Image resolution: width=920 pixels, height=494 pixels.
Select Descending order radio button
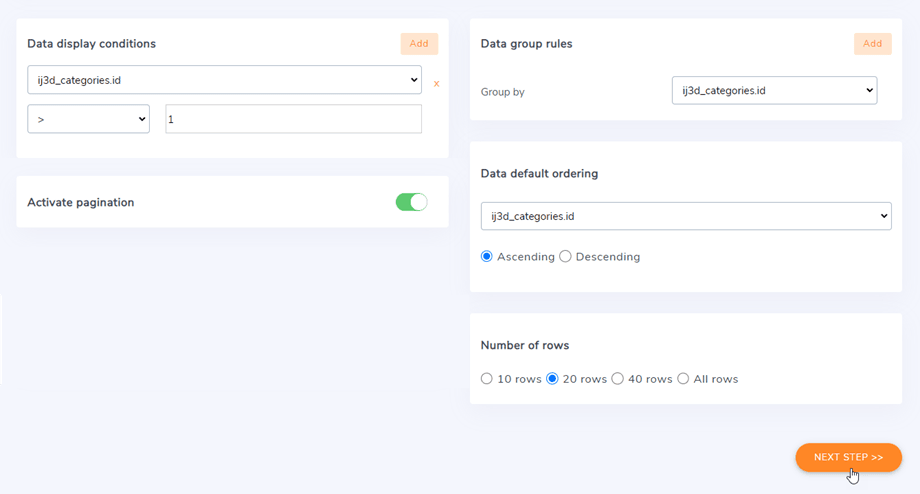pos(566,257)
